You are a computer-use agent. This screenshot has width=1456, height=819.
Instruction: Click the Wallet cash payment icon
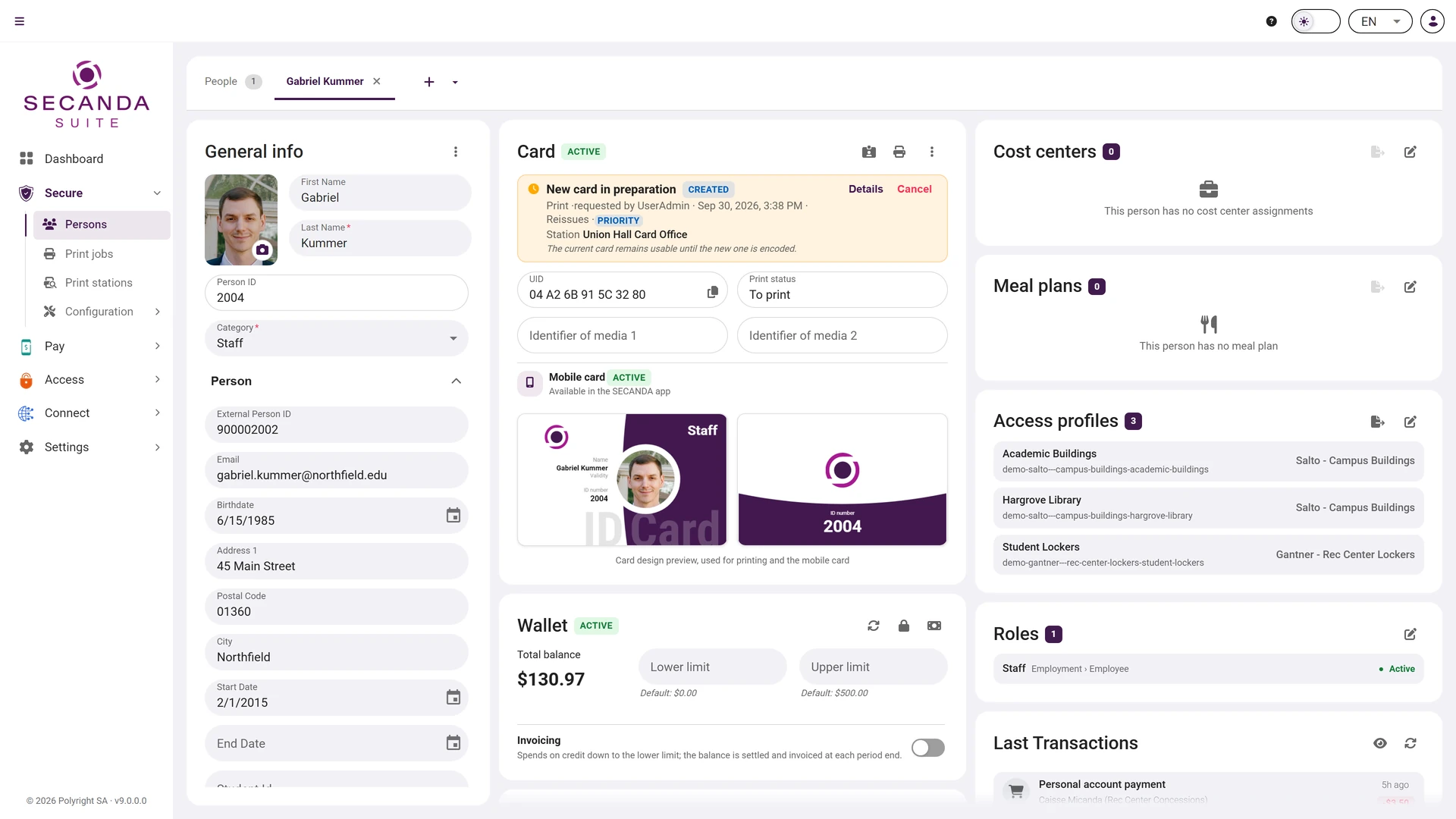[934, 626]
